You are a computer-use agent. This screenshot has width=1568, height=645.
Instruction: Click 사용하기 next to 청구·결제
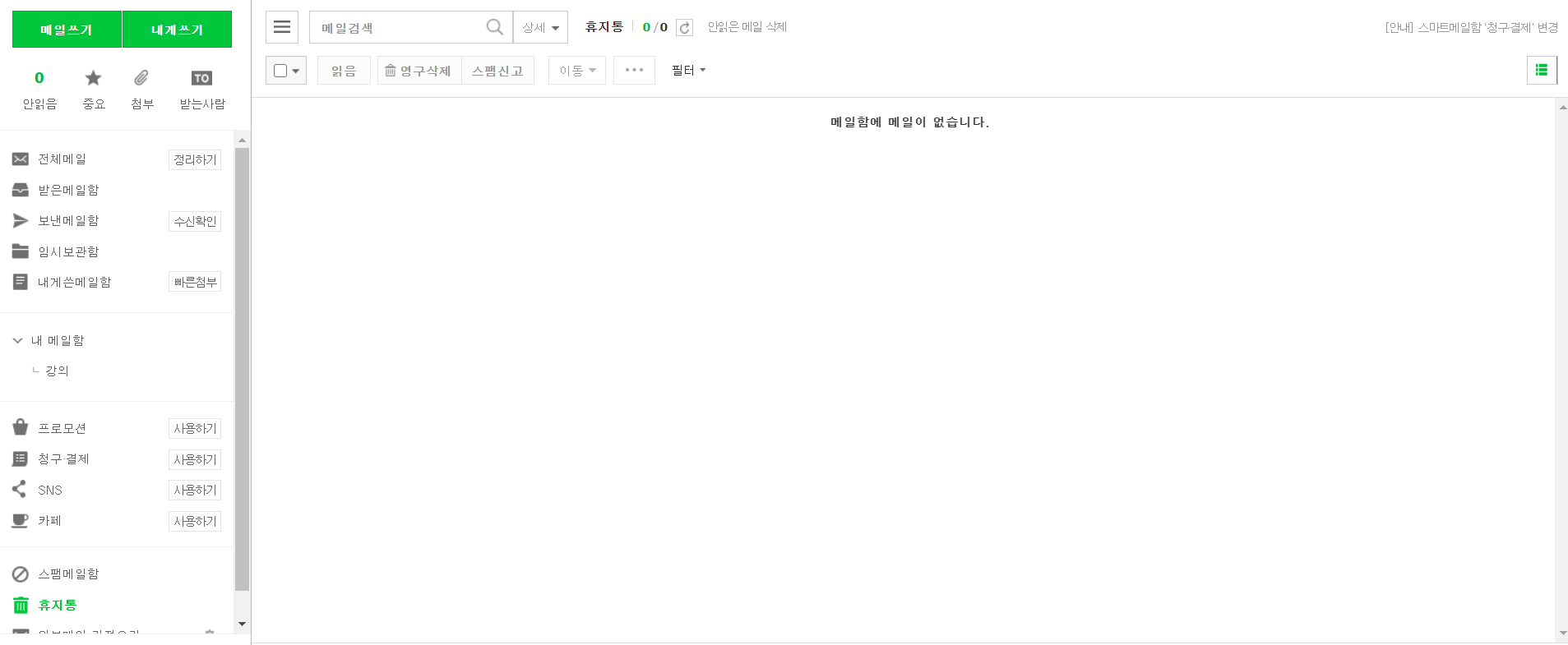click(x=195, y=459)
